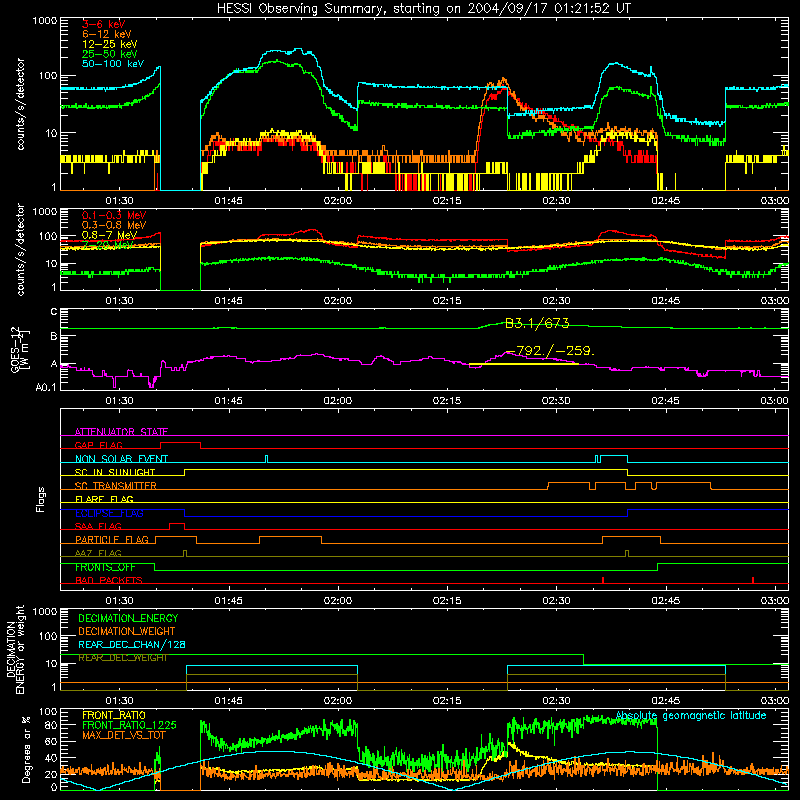The width and height of the screenshot is (800, 800).
Task: Select the Absolute geomagnetic latitude label
Action: 691,716
